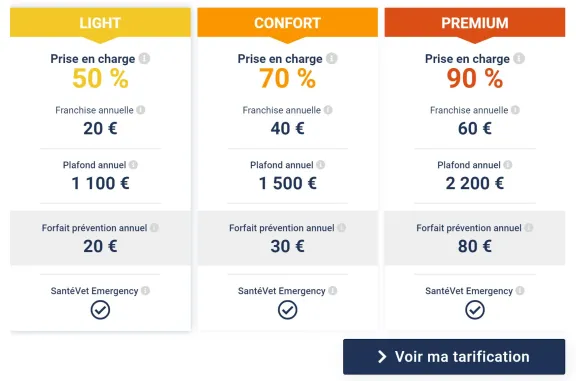Click PREMIUM SantéVet Emergency checkmark

tap(475, 310)
